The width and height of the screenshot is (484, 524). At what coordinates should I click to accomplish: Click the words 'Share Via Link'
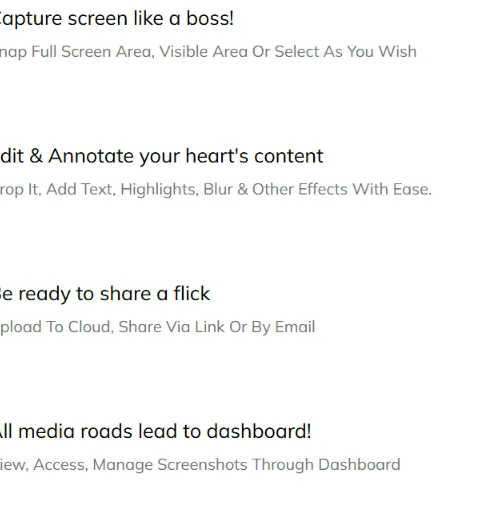pyautogui.click(x=171, y=327)
